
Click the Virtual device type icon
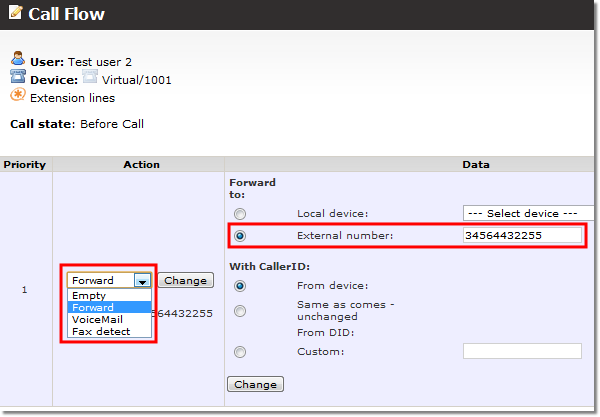89,79
